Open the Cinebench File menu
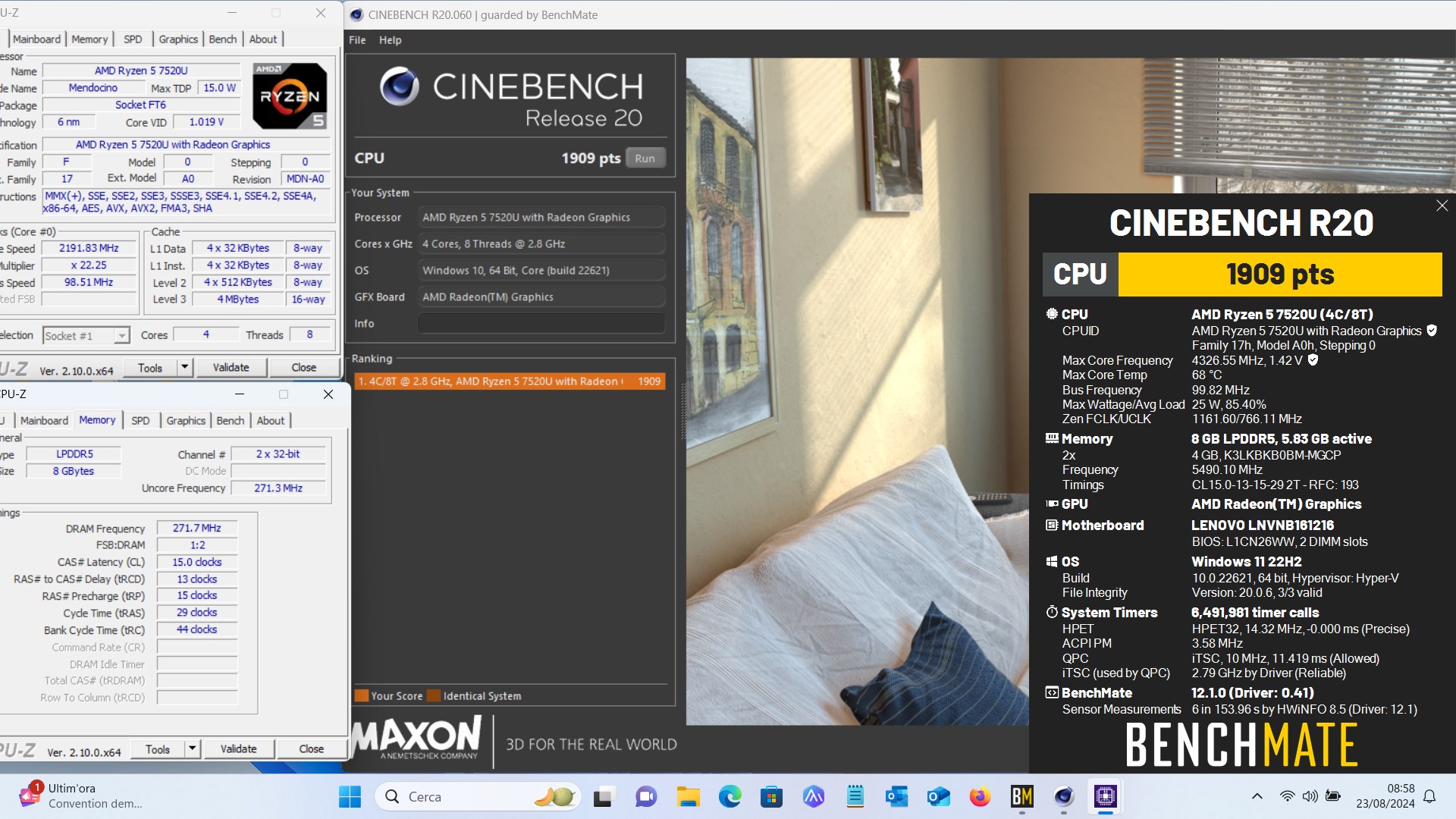 coord(357,40)
